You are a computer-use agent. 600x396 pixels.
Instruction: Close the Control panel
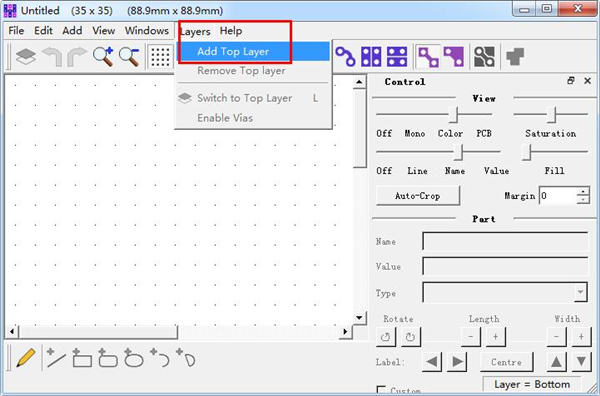(588, 81)
